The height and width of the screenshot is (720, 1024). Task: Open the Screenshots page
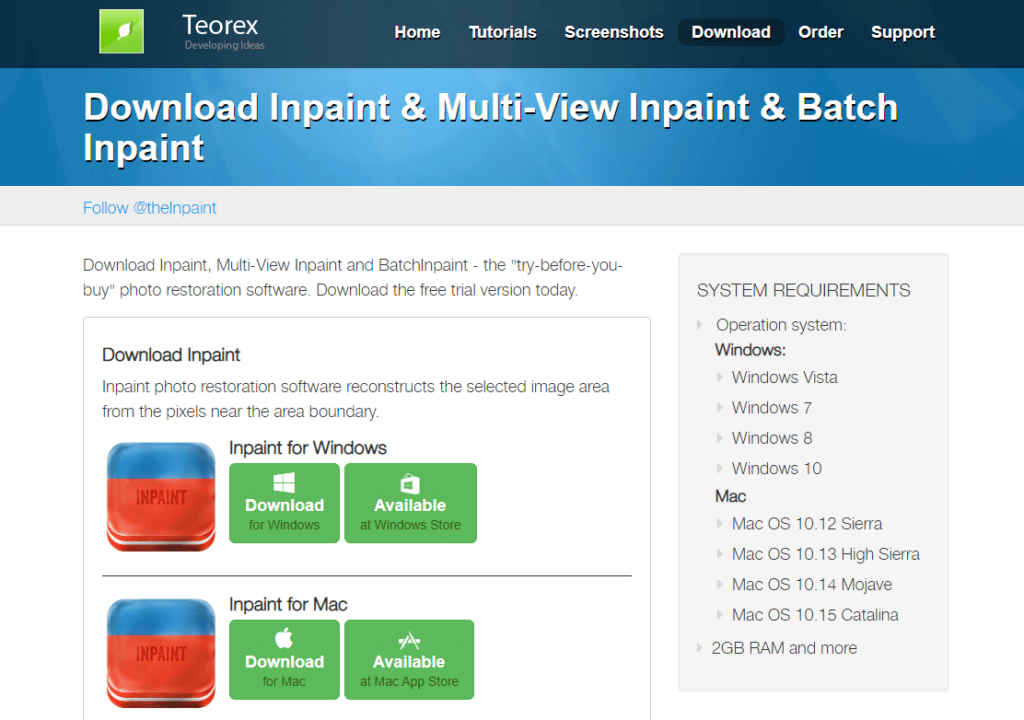614,32
